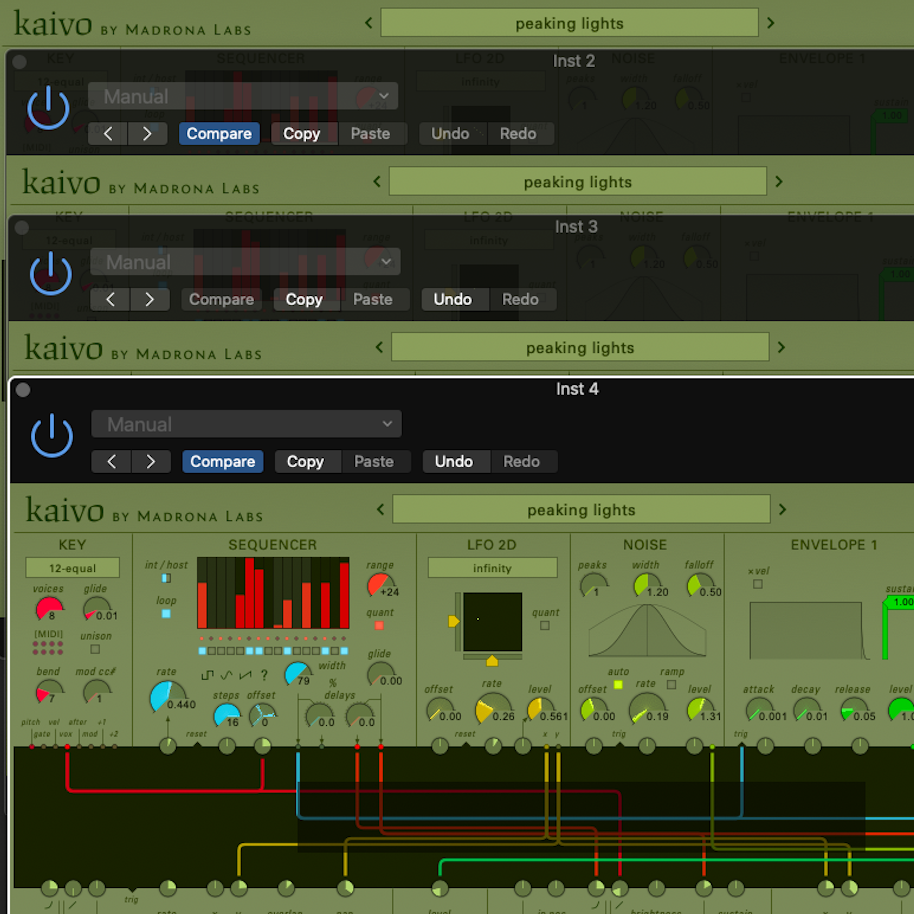
Task: Toggle the sequencer int/host switch
Action: pos(166,578)
